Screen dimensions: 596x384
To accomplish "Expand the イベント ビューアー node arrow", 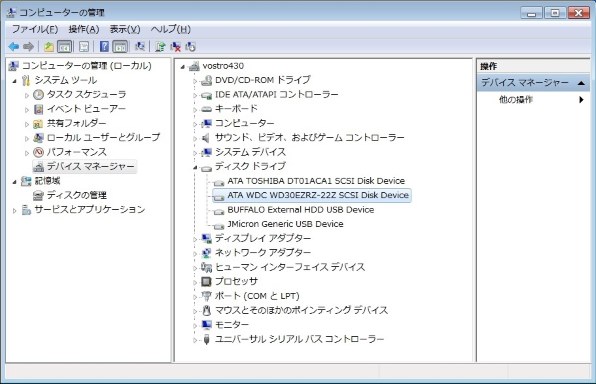I will tap(27, 110).
